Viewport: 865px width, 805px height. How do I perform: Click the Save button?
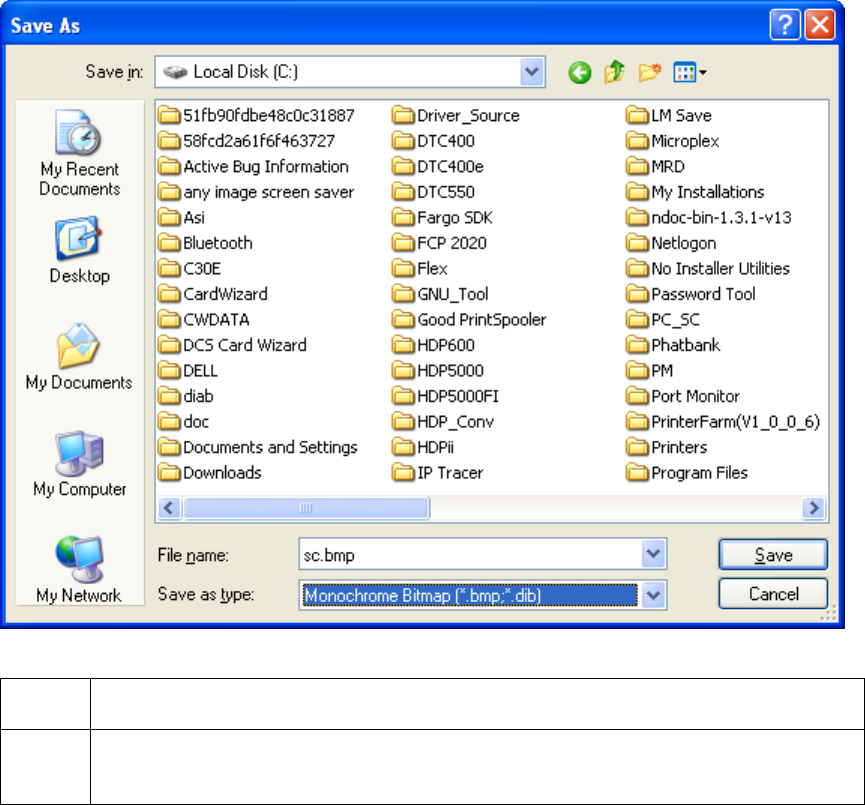773,555
